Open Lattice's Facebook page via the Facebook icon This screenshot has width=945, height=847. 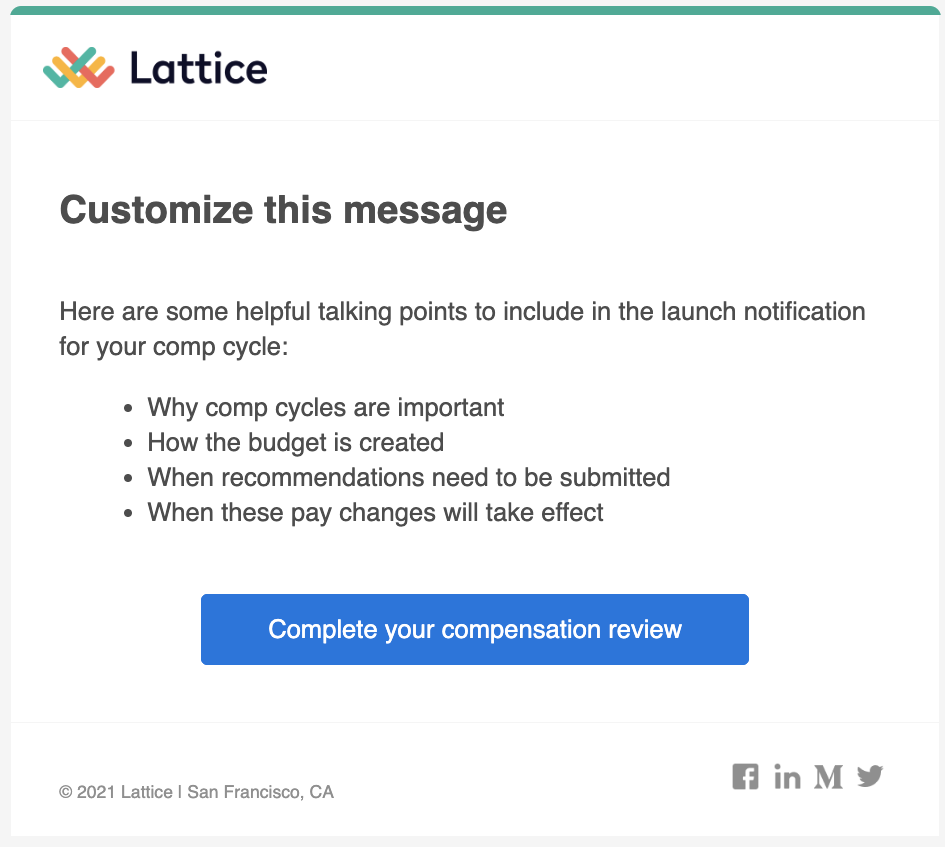click(746, 776)
